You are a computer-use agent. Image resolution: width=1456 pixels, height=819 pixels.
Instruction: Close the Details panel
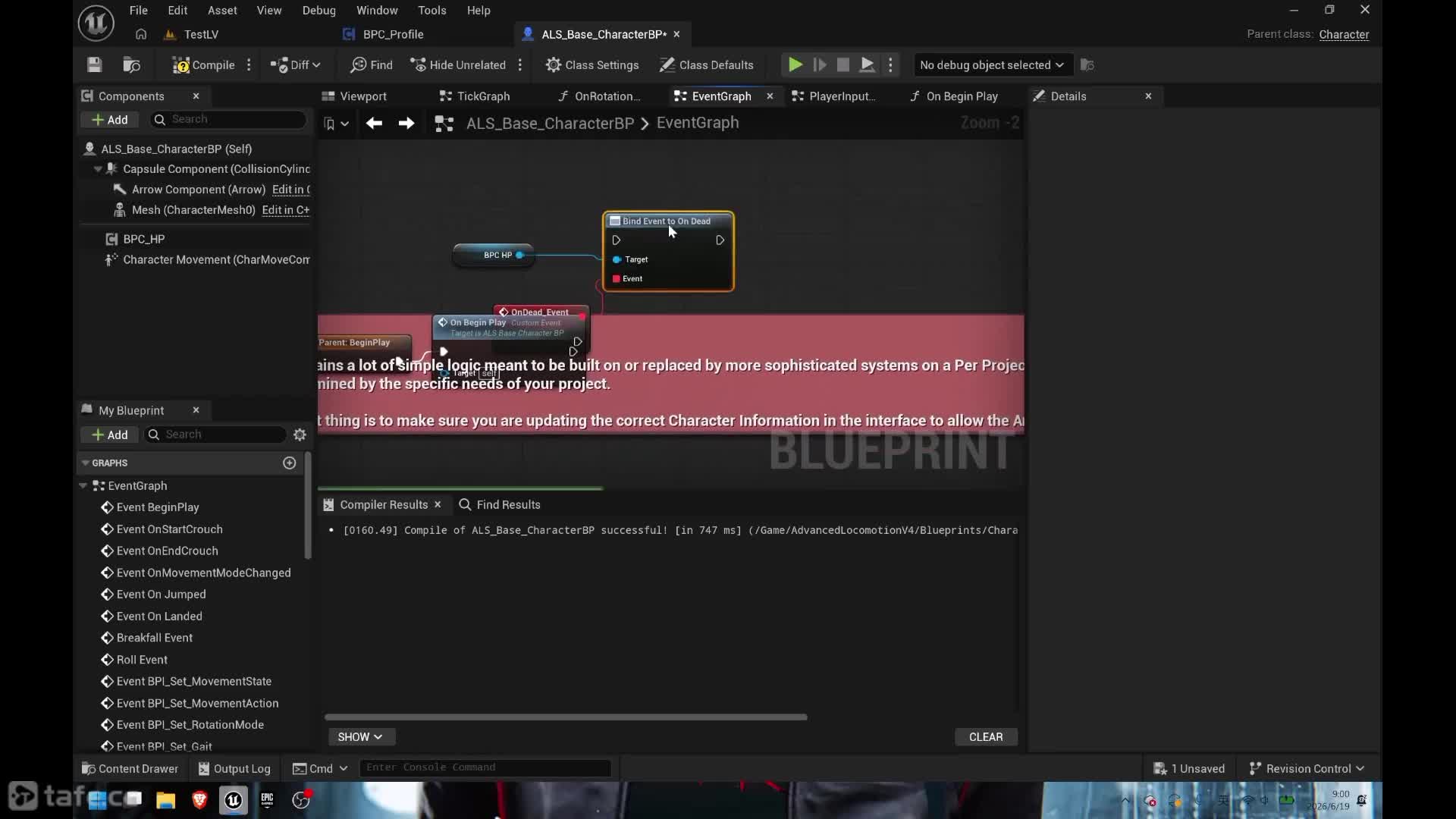click(x=1148, y=96)
